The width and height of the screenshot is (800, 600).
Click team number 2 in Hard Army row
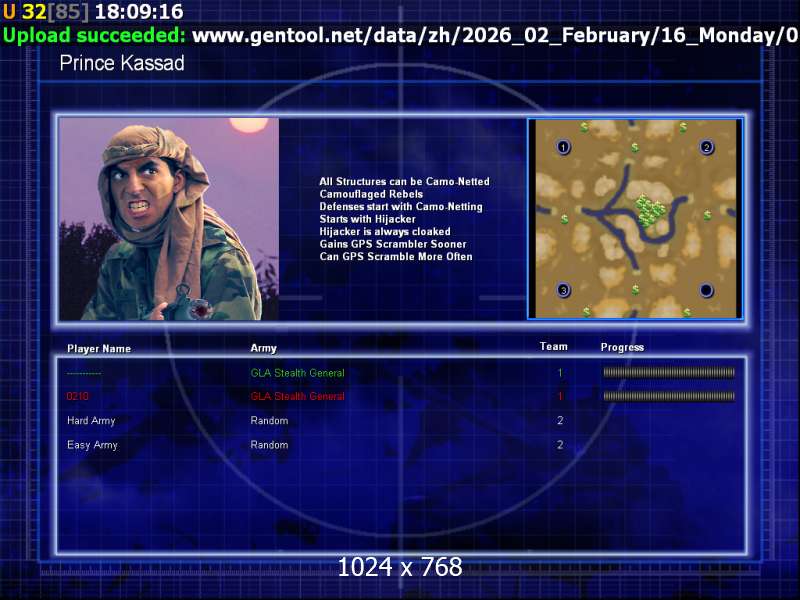(x=560, y=420)
